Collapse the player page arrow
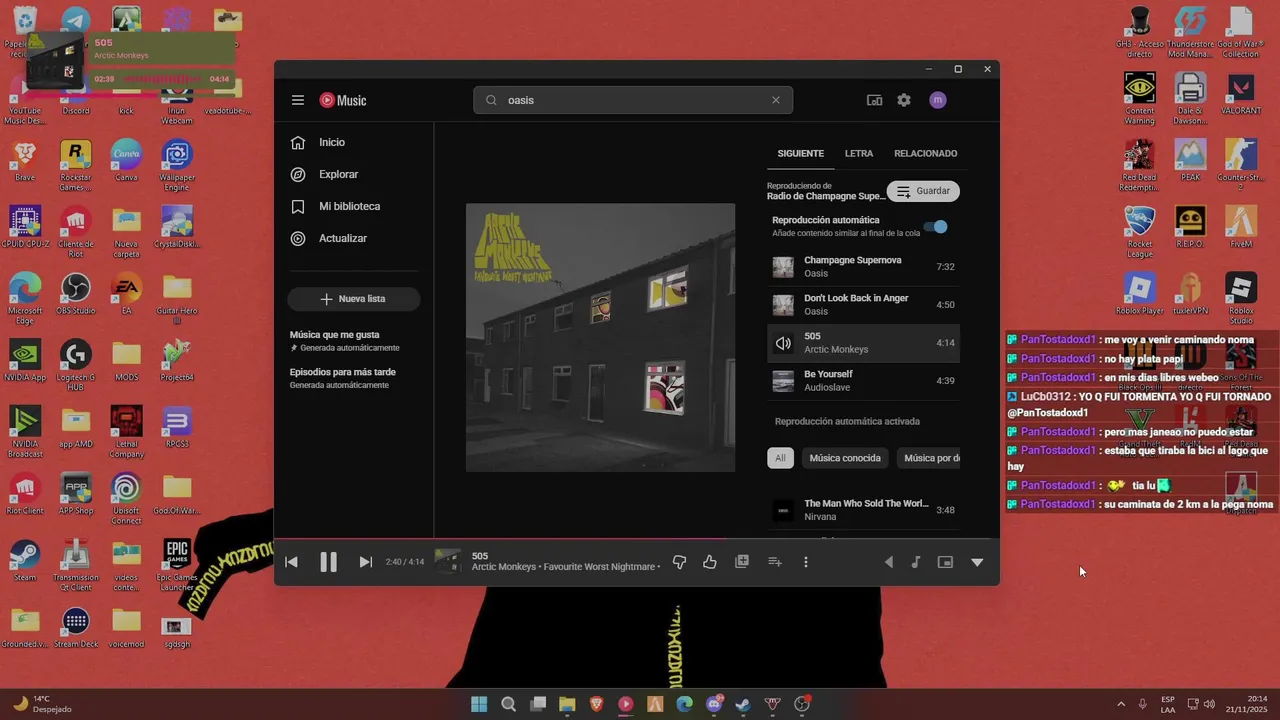This screenshot has width=1280, height=720. [x=977, y=562]
